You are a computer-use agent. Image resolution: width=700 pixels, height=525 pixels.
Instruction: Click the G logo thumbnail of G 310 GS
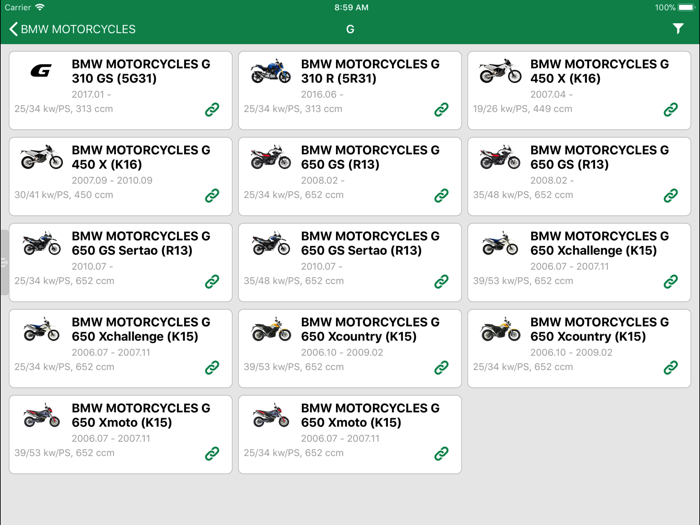pyautogui.click(x=41, y=71)
